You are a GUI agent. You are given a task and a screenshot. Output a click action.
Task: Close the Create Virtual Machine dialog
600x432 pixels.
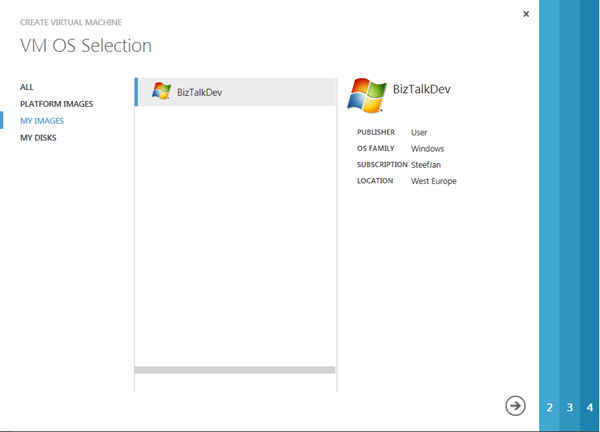pyautogui.click(x=526, y=14)
